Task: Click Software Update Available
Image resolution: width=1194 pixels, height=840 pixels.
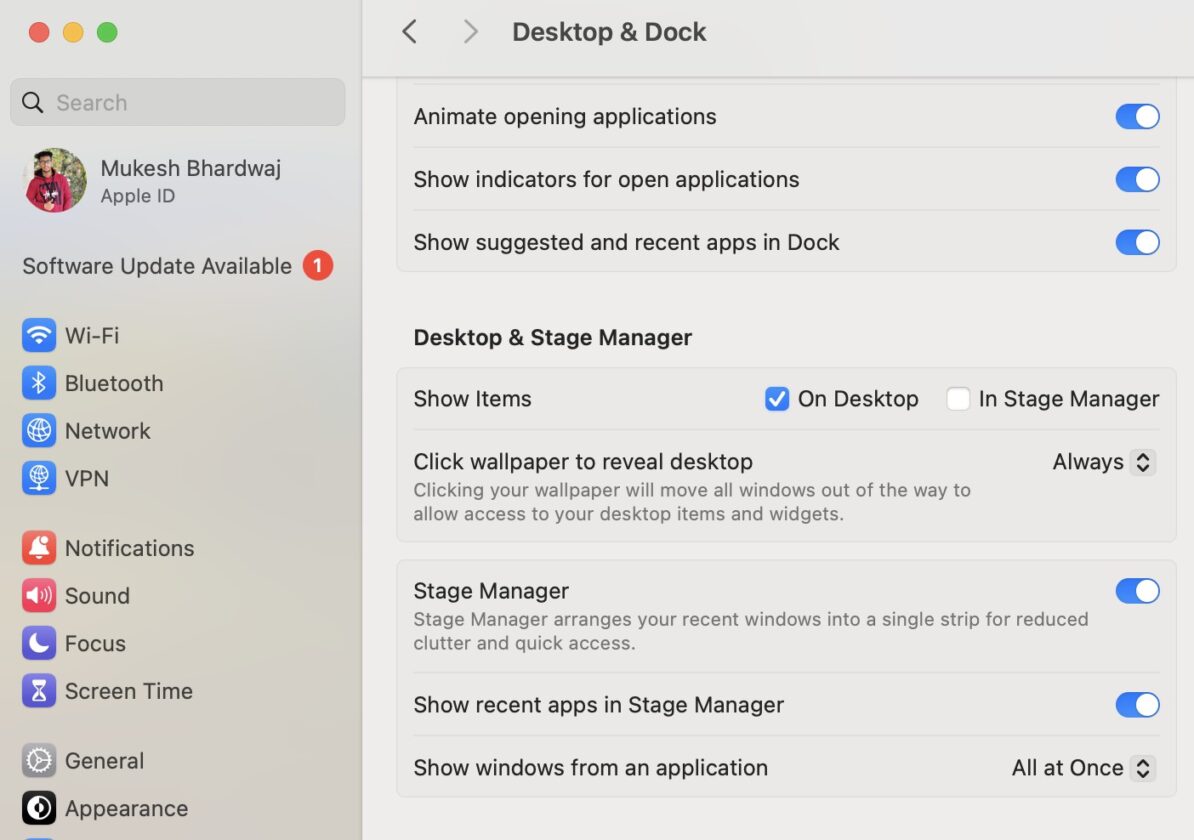Action: click(156, 266)
